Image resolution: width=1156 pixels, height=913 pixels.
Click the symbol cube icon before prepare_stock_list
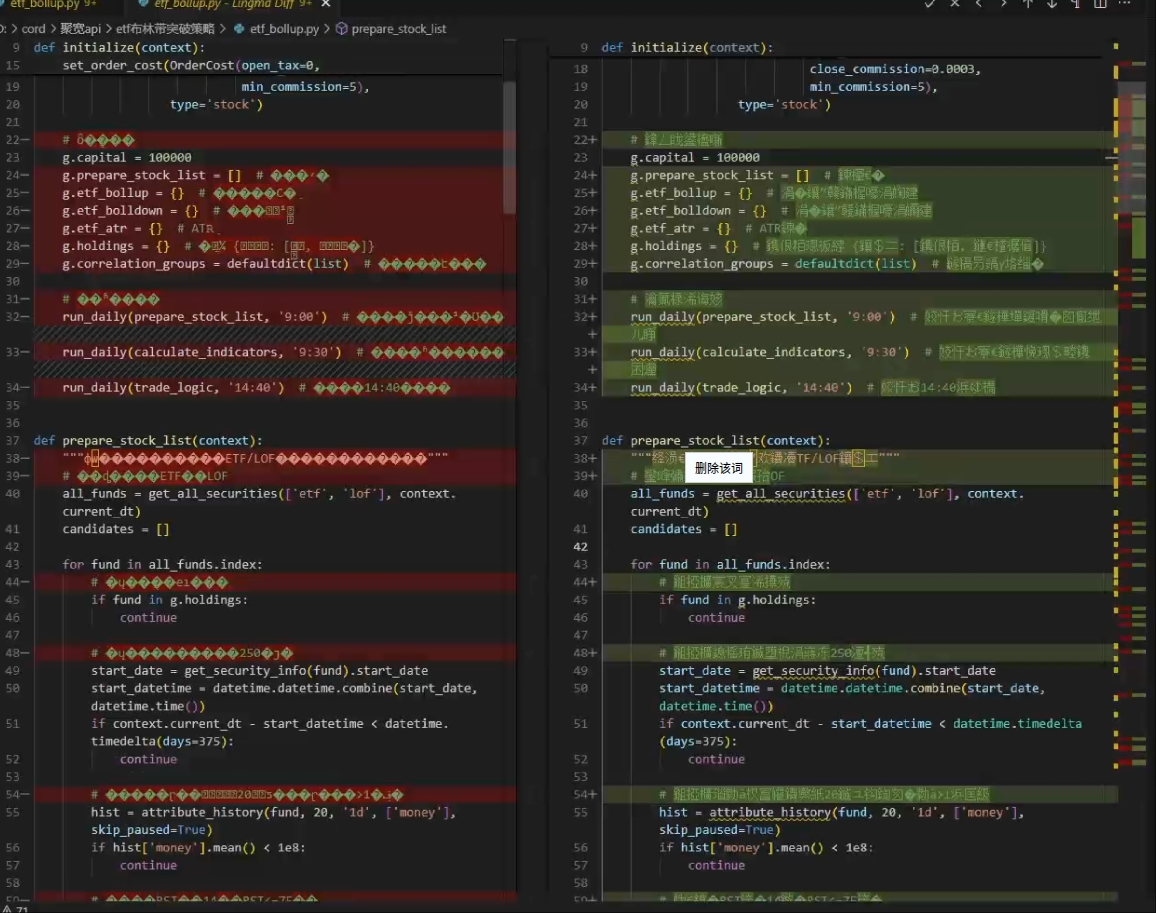pyautogui.click(x=341, y=29)
